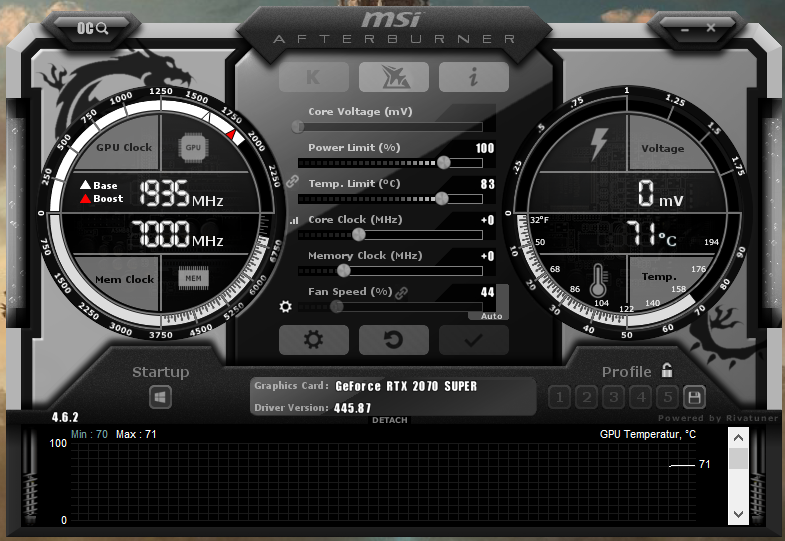Click the Power Limit slider handle
Screen dimensions: 785x541
[444, 162]
